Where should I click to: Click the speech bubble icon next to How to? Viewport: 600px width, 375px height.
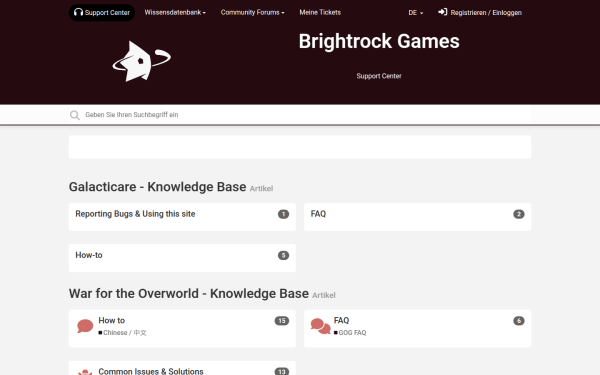coord(85,326)
